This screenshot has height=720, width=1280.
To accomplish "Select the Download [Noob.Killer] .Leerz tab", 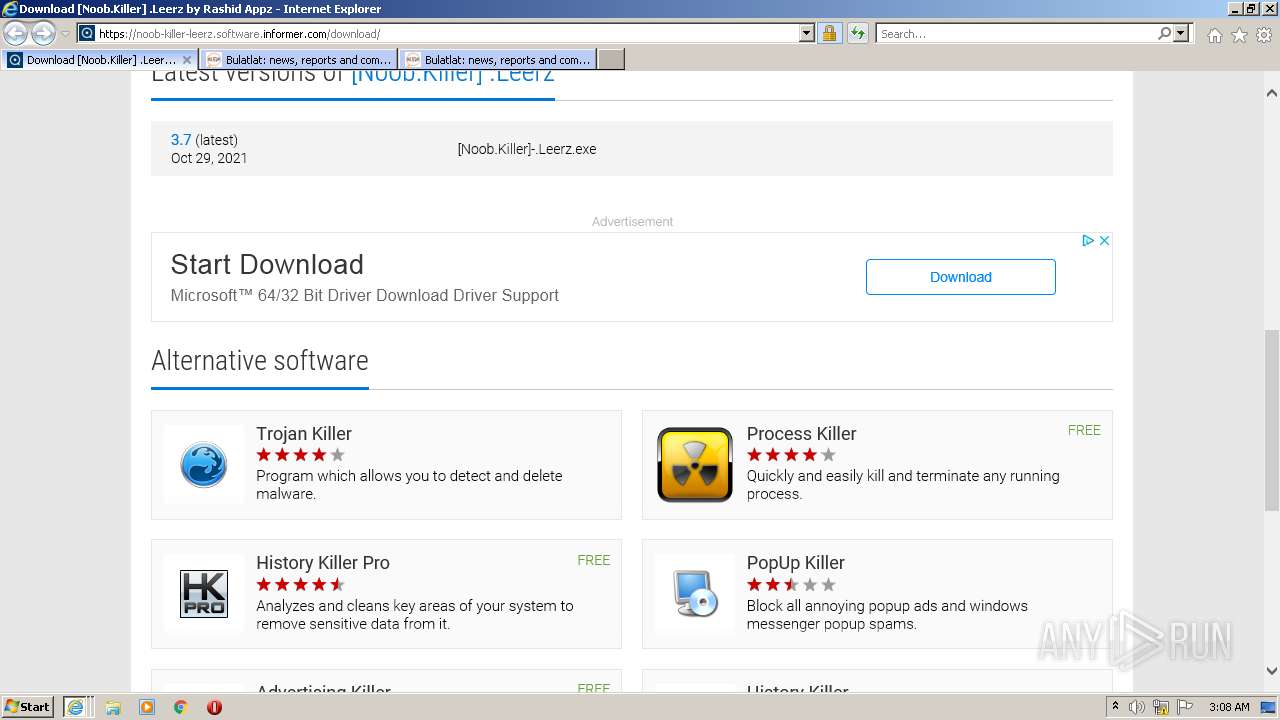I will click(100, 60).
